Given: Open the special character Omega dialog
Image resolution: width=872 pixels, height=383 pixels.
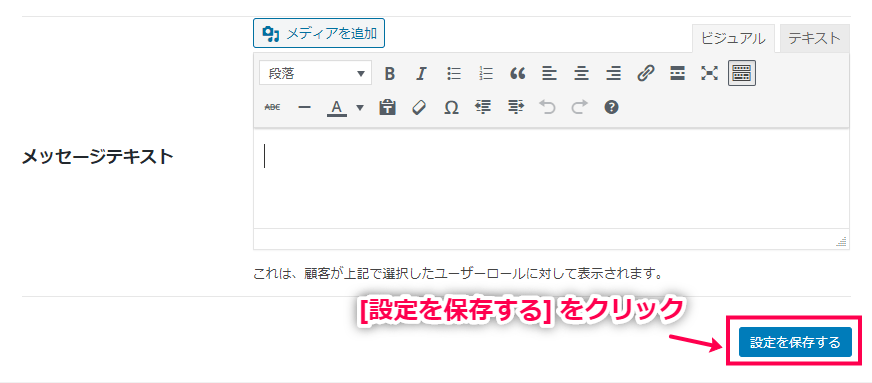Looking at the screenshot, I should pos(451,107).
